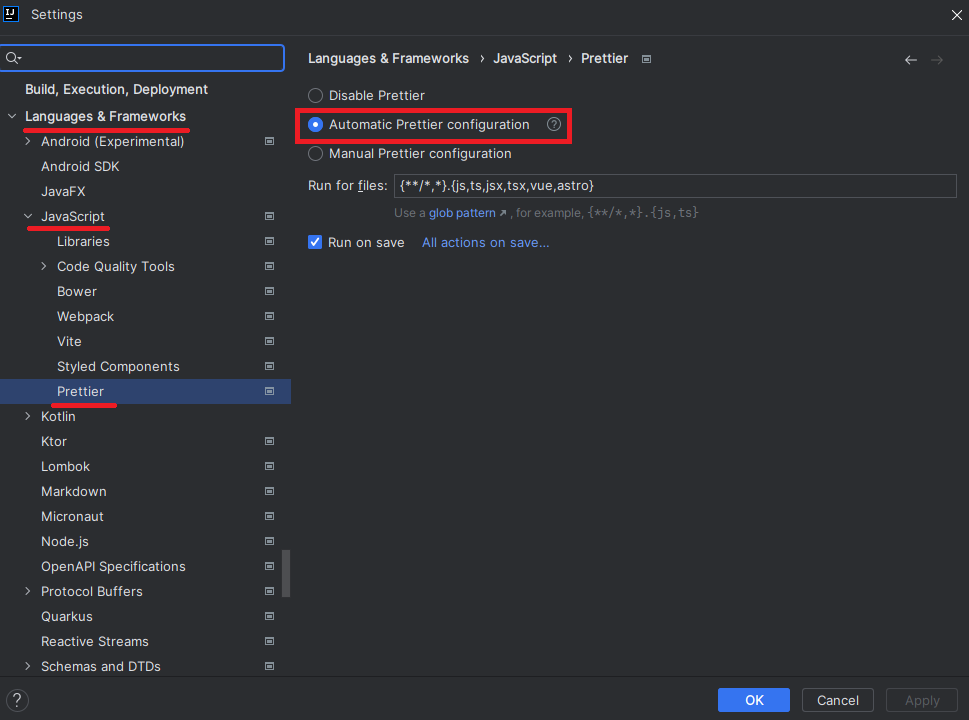969x720 pixels.
Task: Click the project-level icon beside Micronaut
Action: [x=269, y=517]
